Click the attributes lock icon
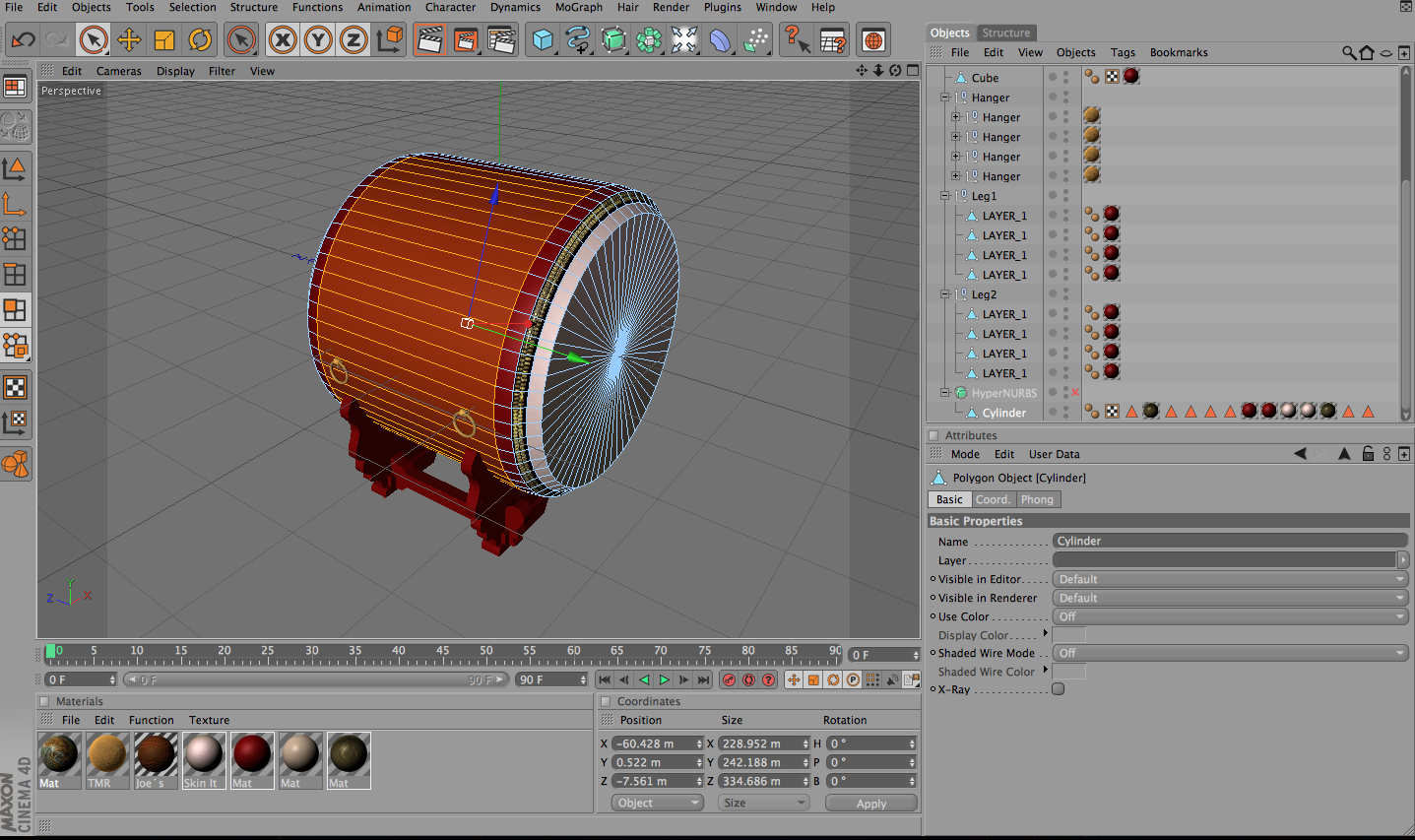Screen dimensions: 1415x840 click(x=1368, y=454)
